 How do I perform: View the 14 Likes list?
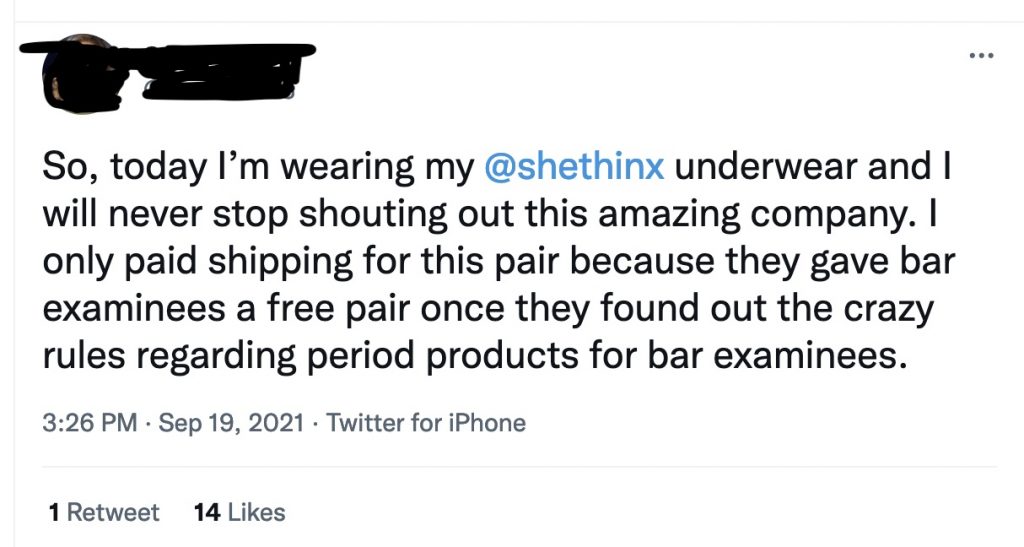pos(240,512)
